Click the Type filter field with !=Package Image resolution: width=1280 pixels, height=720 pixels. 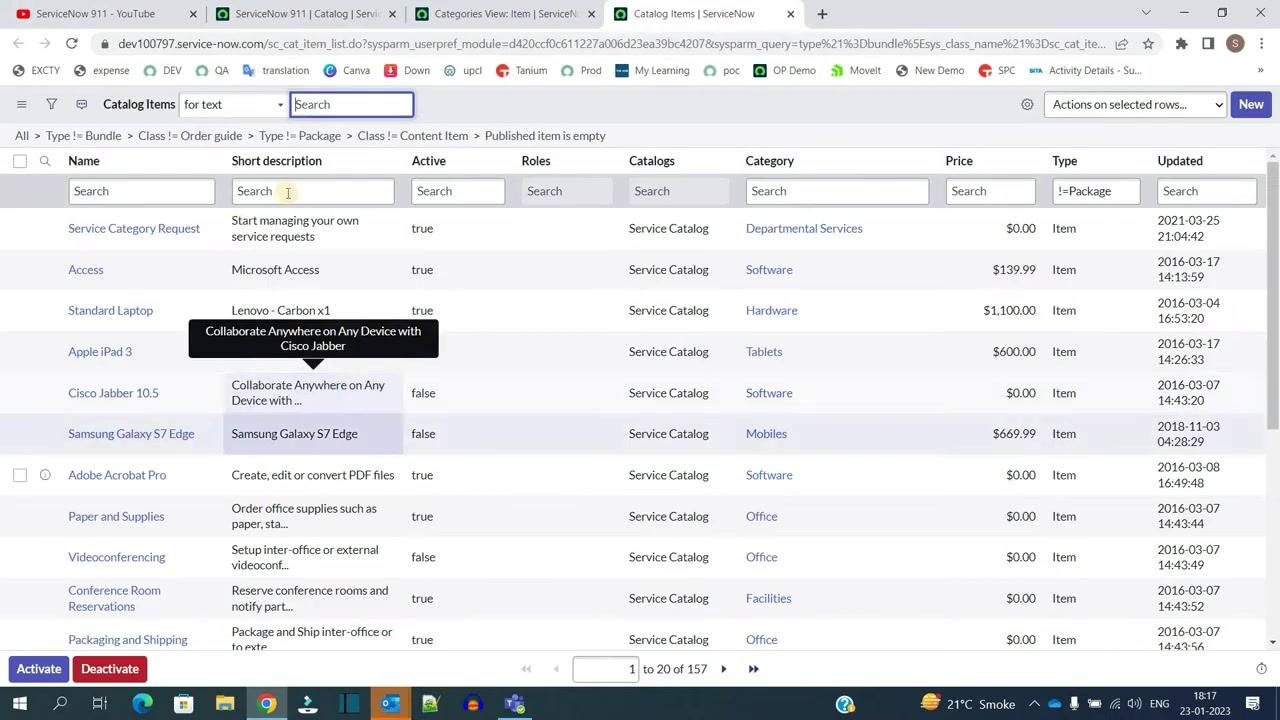coord(1096,191)
